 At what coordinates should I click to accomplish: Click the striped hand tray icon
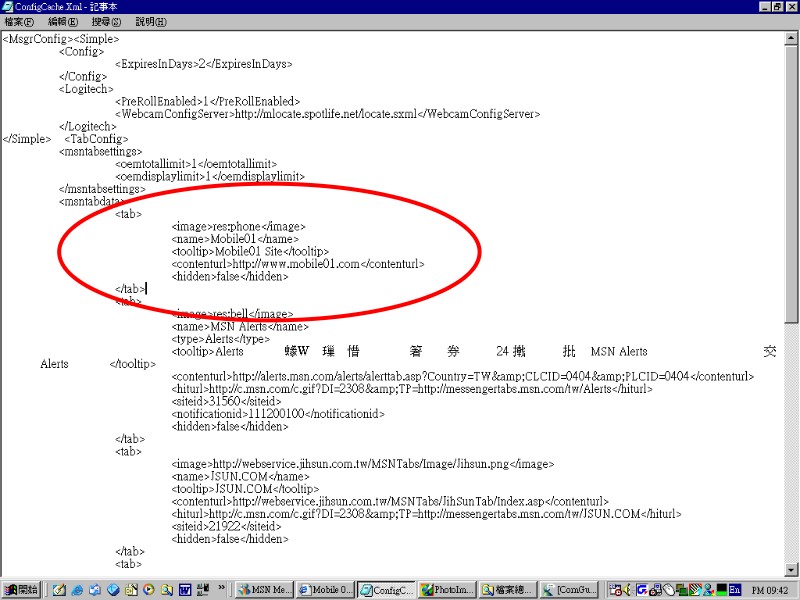(x=695, y=590)
